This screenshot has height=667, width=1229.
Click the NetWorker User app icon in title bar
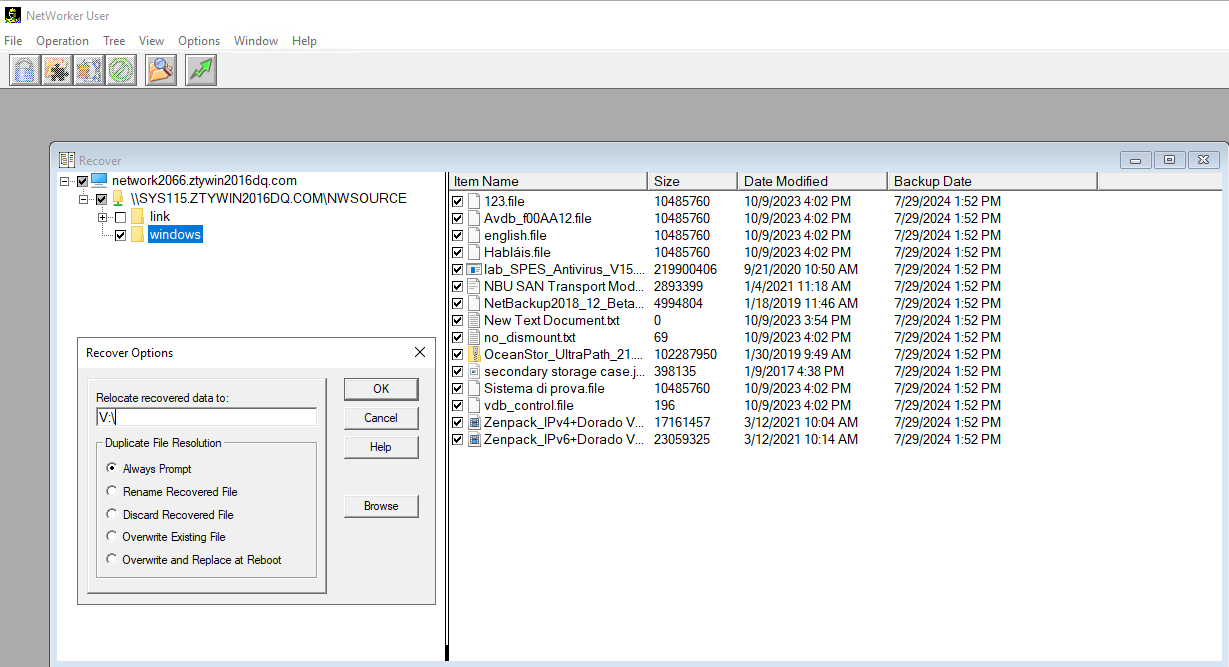tap(11, 15)
